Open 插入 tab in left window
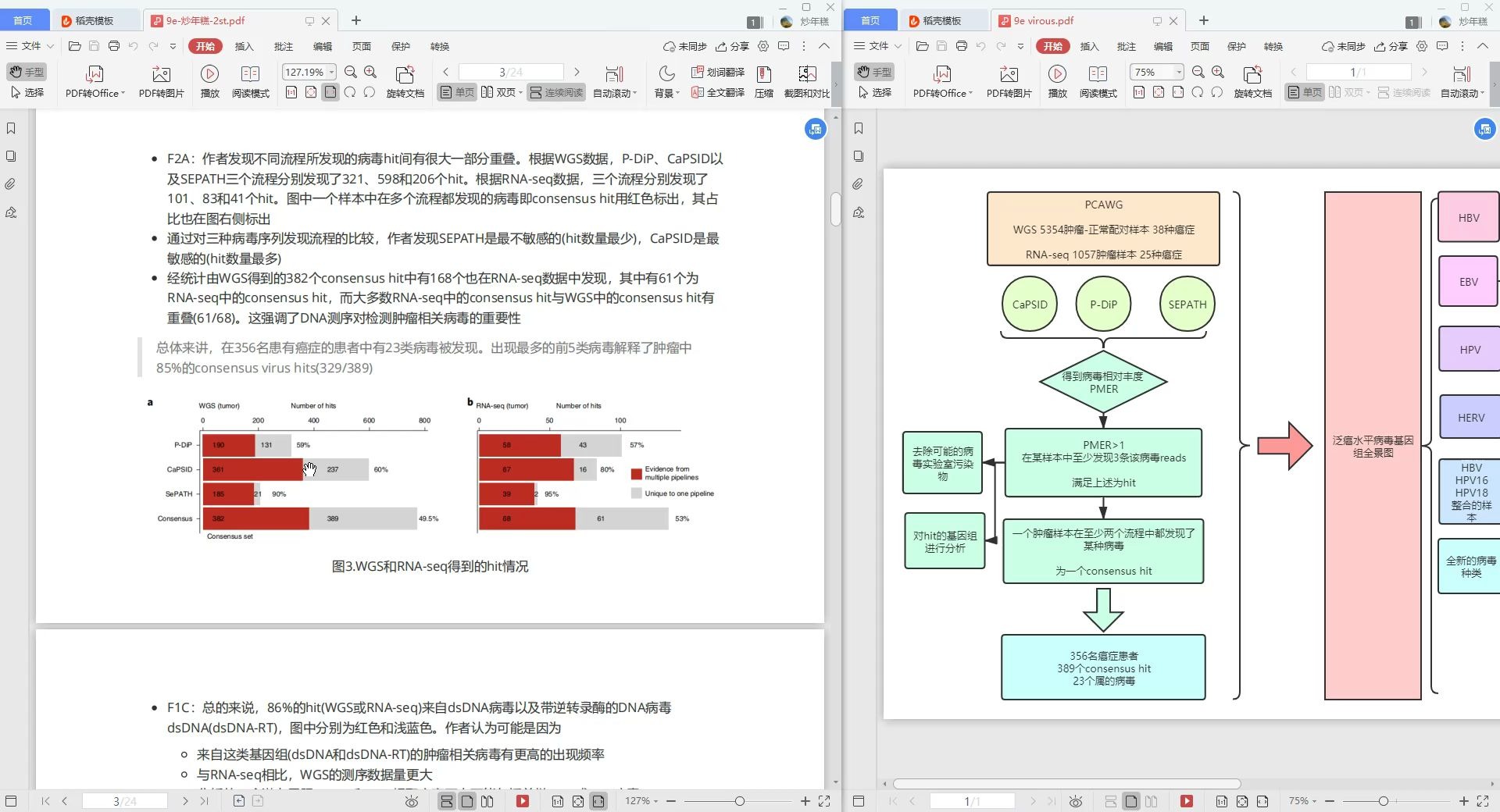Viewport: 1500px width, 812px height. click(245, 46)
